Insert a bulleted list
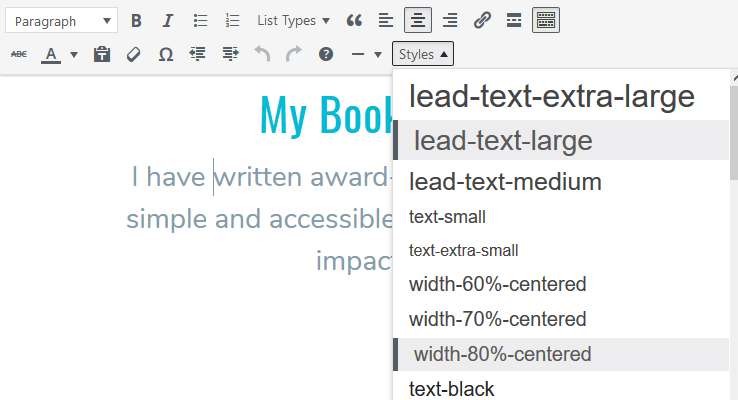 (x=200, y=21)
